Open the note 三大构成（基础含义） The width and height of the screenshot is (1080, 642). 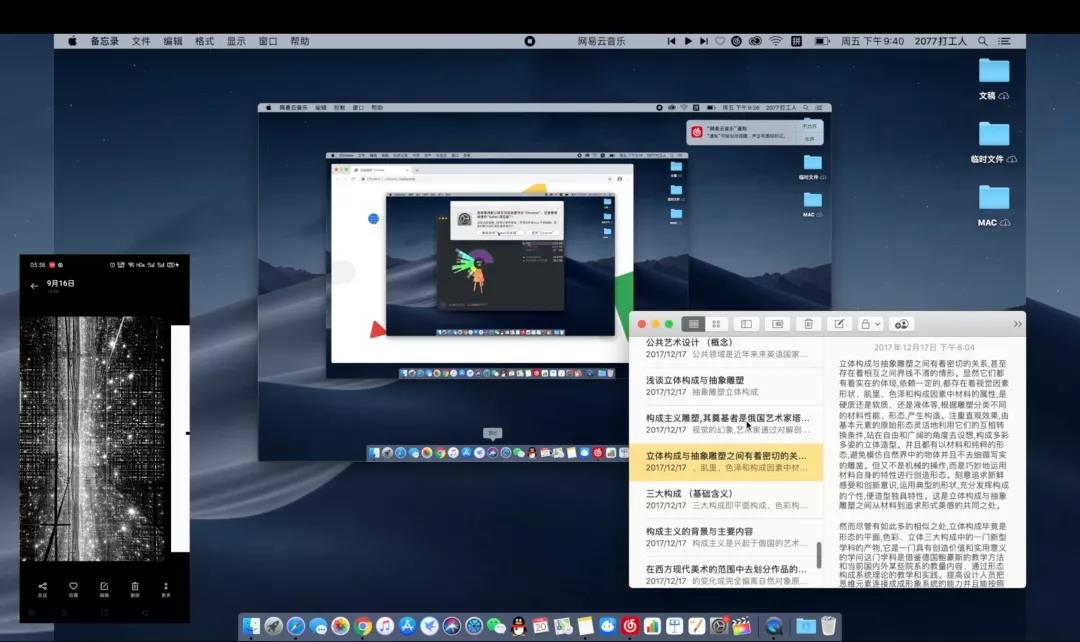pyautogui.click(x=727, y=499)
